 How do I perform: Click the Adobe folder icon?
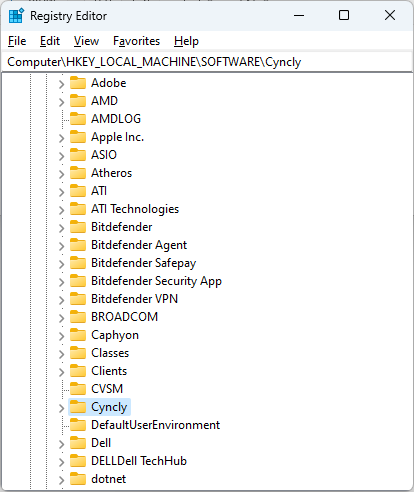(78, 83)
